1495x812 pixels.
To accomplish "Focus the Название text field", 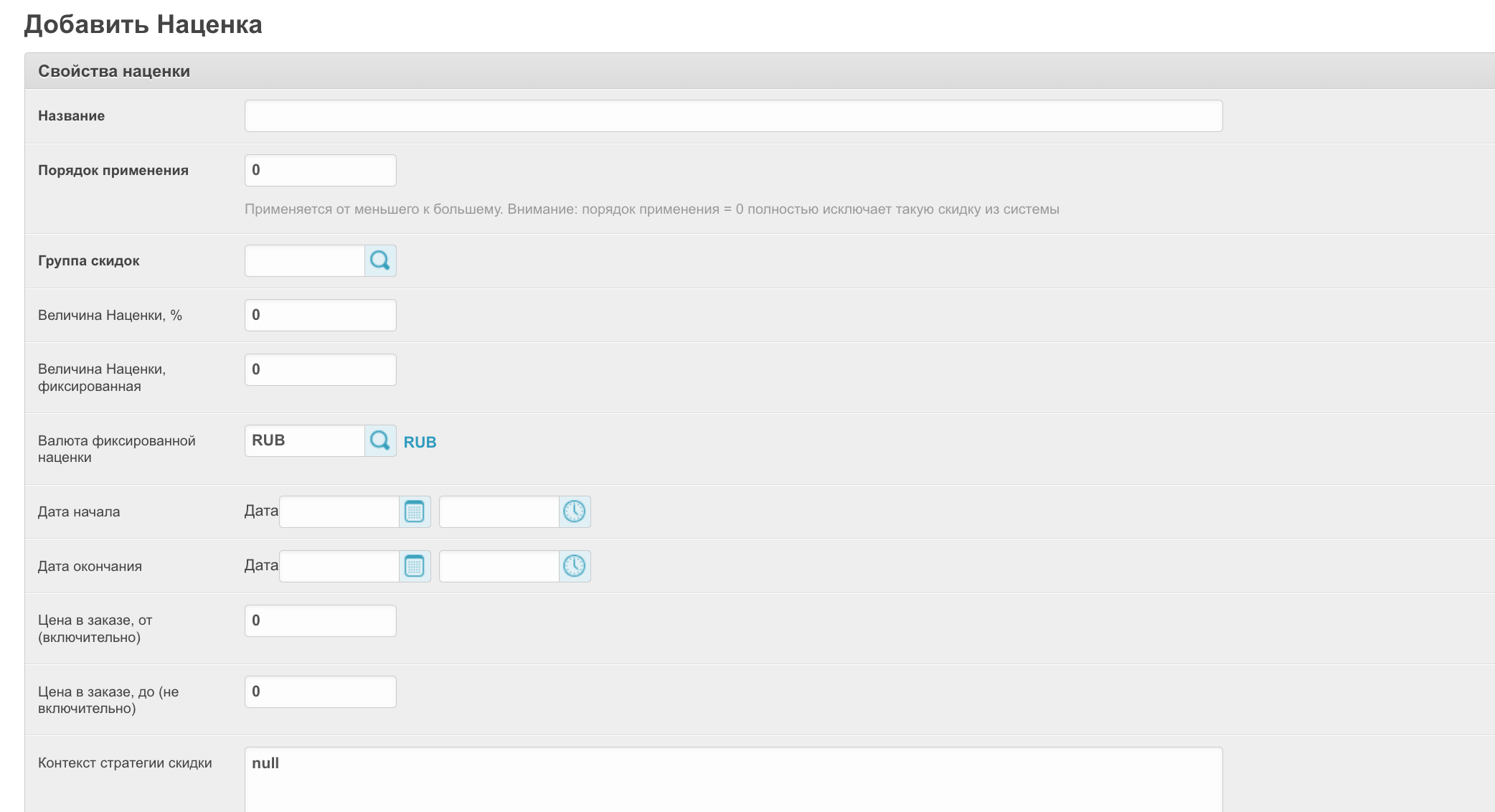I will 733,115.
